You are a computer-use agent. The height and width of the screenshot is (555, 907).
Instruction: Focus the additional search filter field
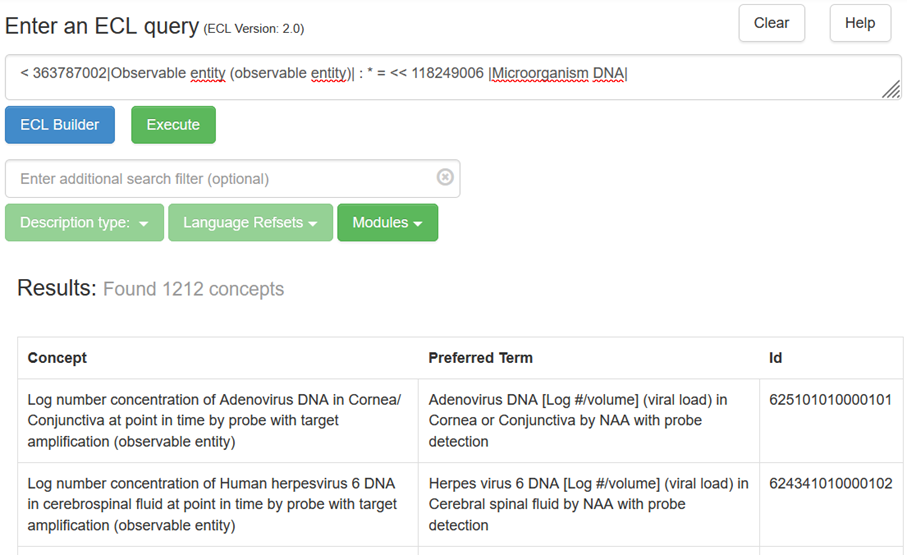click(220, 179)
